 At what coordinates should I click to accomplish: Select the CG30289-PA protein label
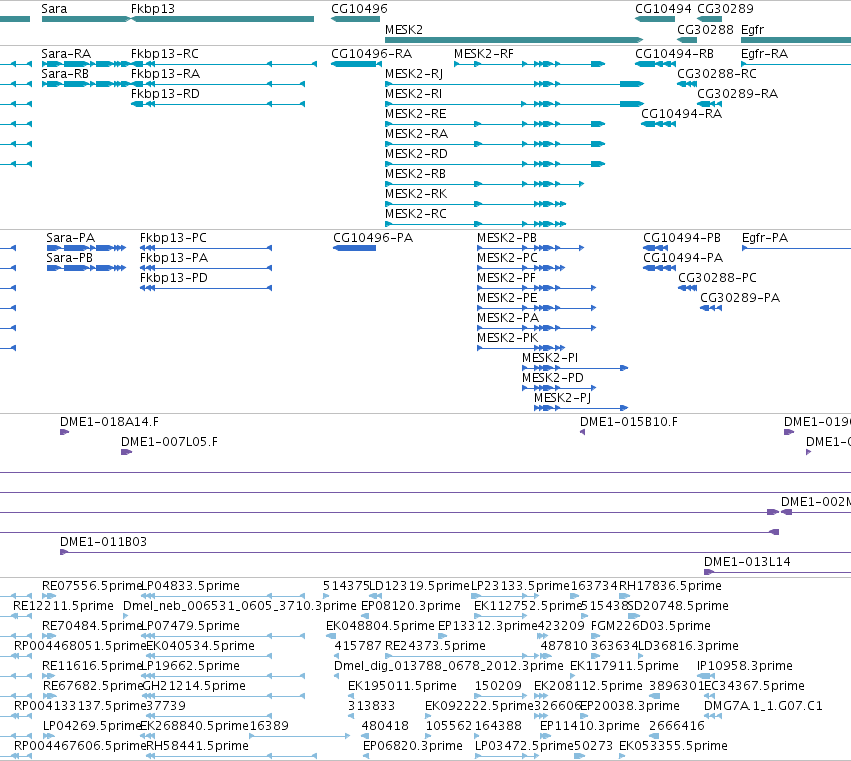coord(740,298)
